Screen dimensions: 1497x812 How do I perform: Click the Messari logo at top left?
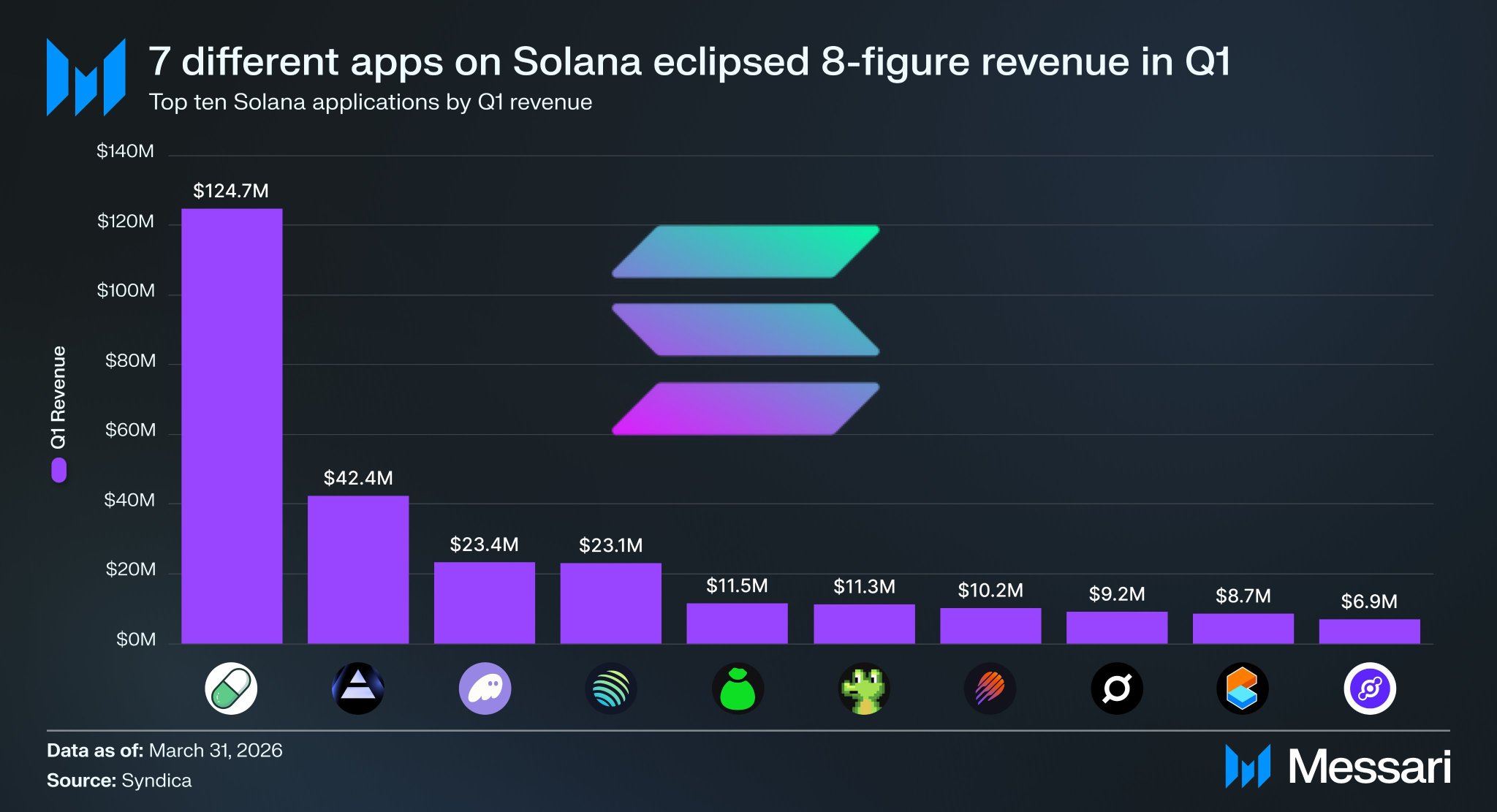86,77
